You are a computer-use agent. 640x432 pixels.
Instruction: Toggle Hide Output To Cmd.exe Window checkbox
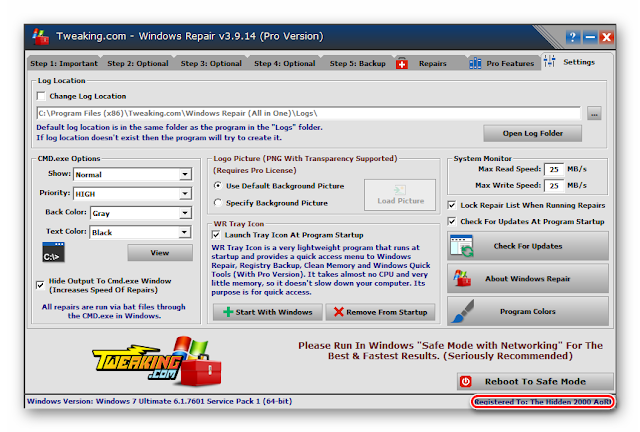(x=40, y=285)
